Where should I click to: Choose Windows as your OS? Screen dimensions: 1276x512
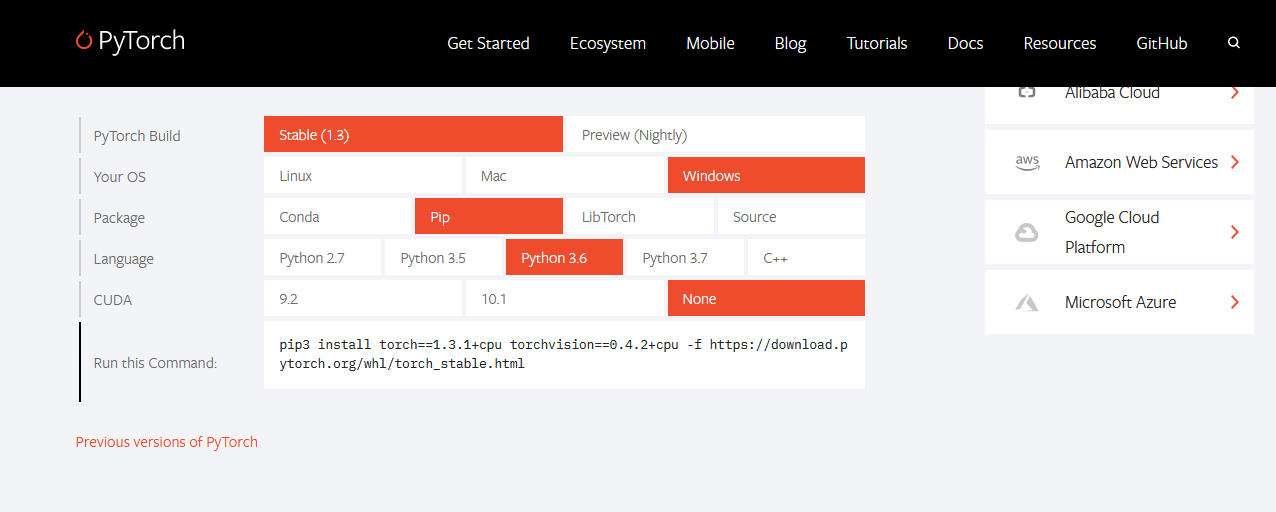click(766, 175)
